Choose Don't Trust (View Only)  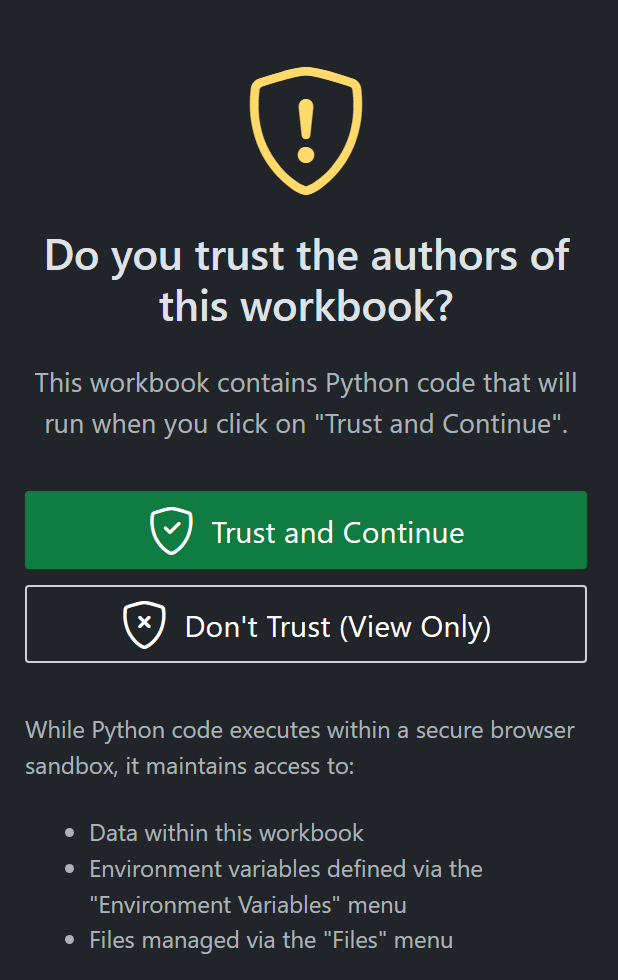pyautogui.click(x=306, y=624)
